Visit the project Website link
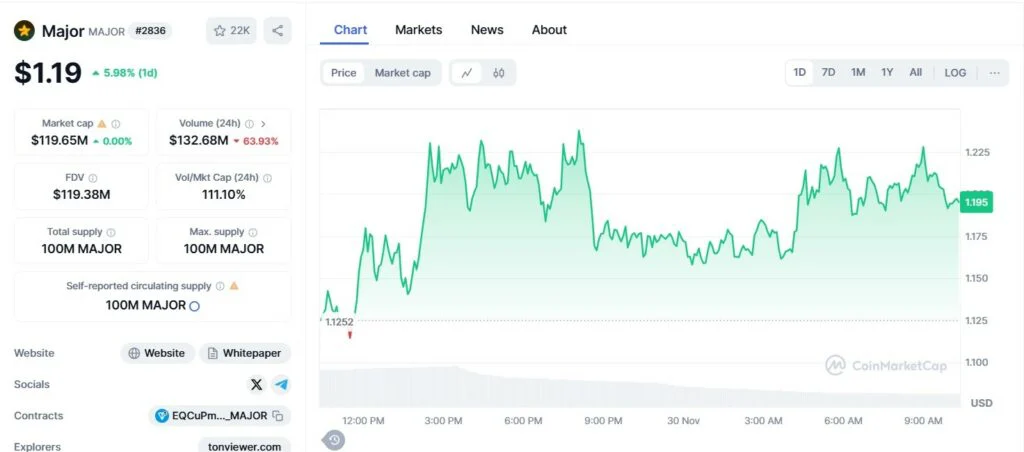Screen dimensions: 1024x452 click(158, 353)
